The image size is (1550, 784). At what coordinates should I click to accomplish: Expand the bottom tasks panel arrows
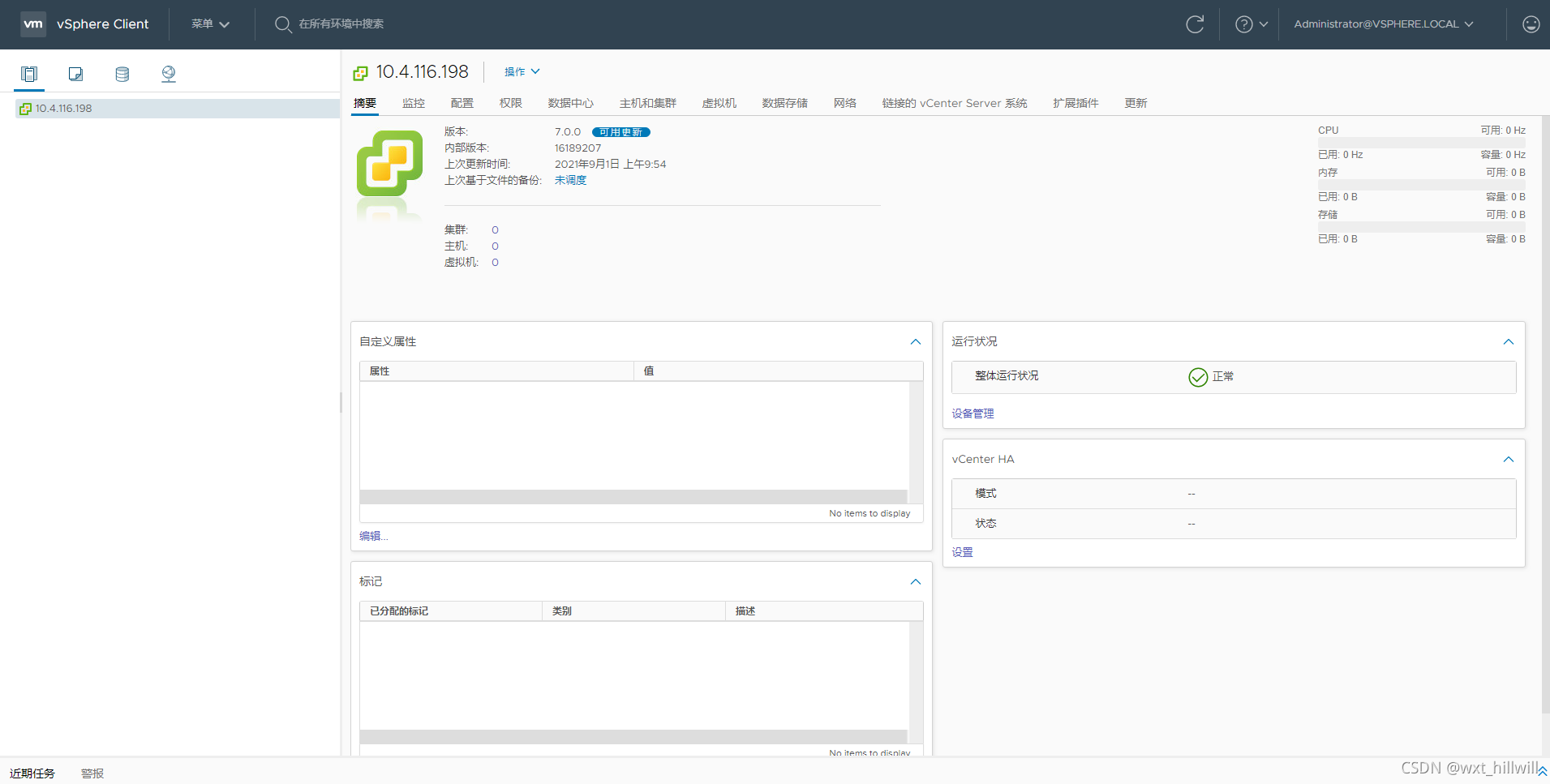click(x=1543, y=771)
